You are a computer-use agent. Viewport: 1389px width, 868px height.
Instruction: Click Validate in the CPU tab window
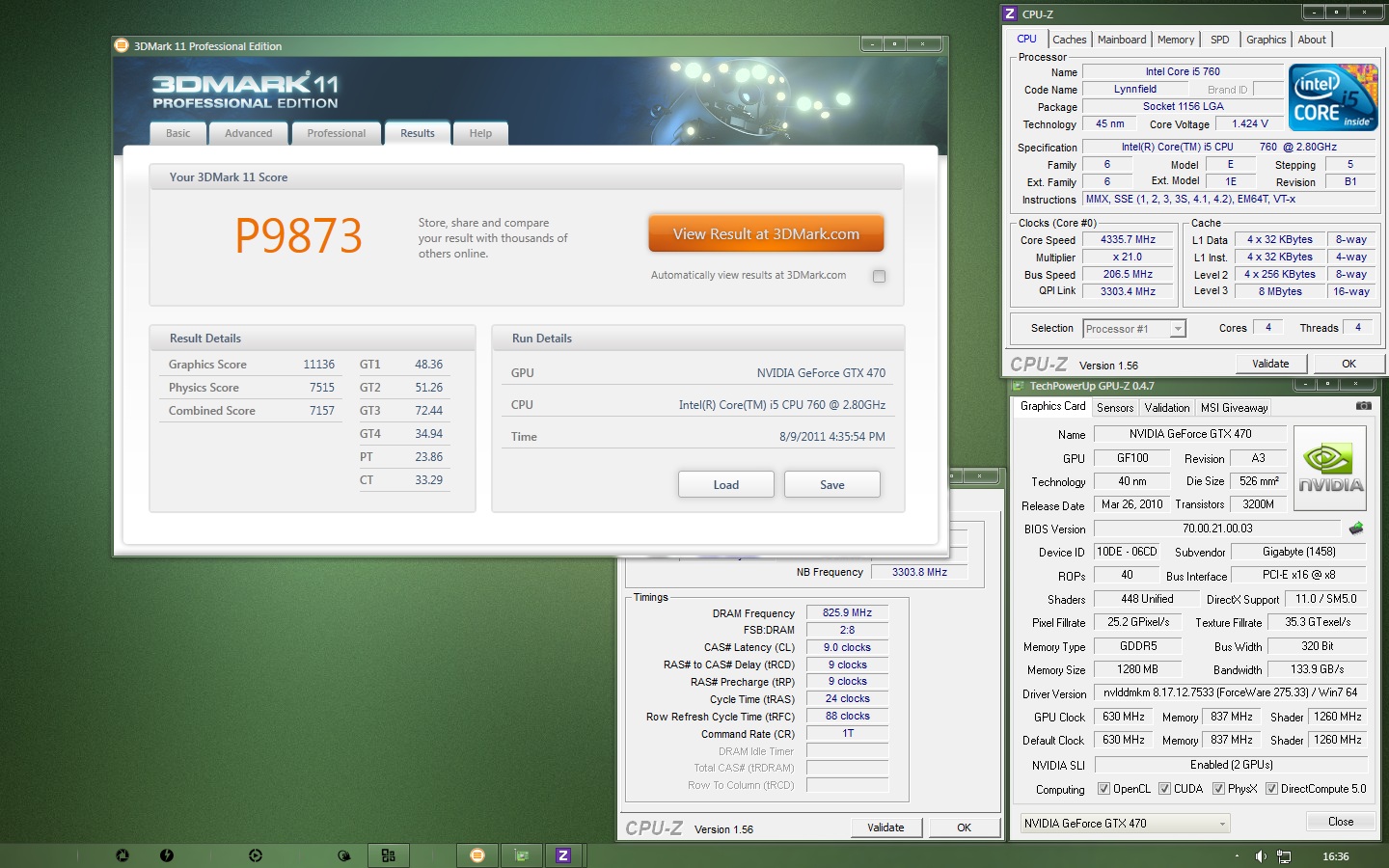pyautogui.click(x=1270, y=364)
